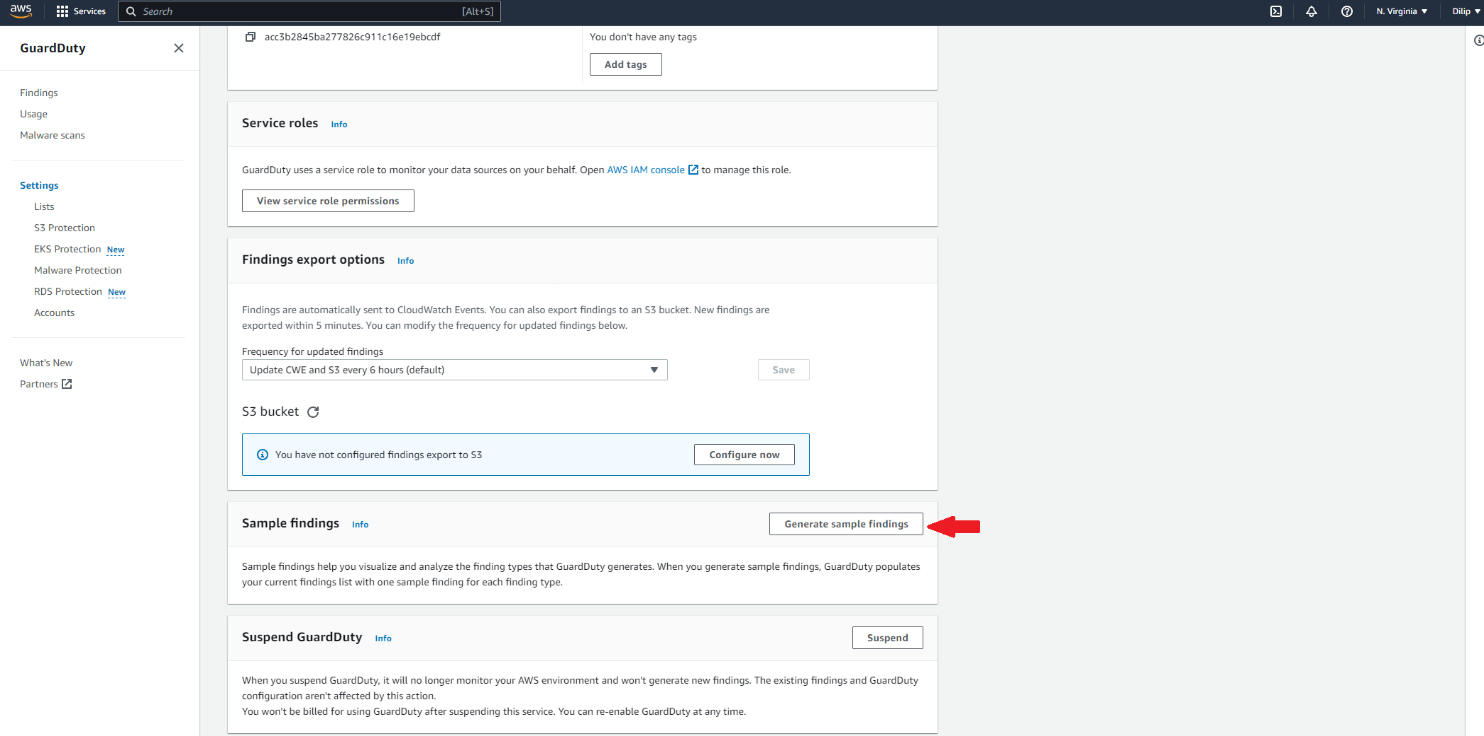Click Add tags button
The width and height of the screenshot is (1484, 736).
[625, 65]
